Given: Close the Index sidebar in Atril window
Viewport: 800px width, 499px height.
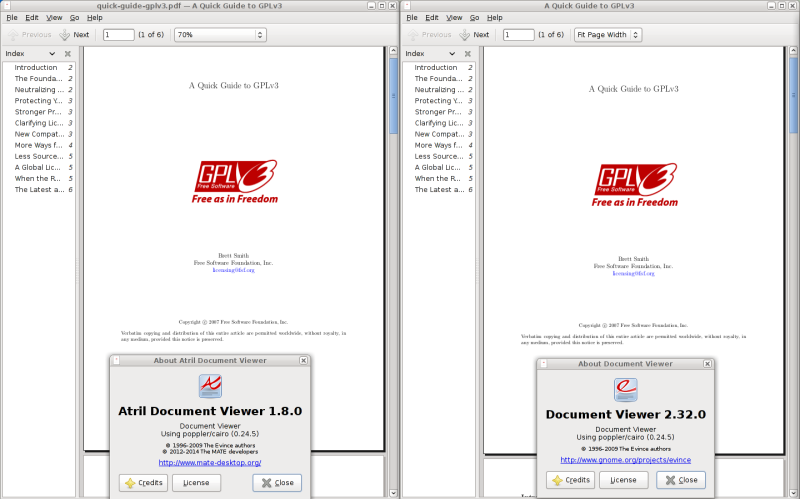Looking at the screenshot, I should [x=67, y=54].
